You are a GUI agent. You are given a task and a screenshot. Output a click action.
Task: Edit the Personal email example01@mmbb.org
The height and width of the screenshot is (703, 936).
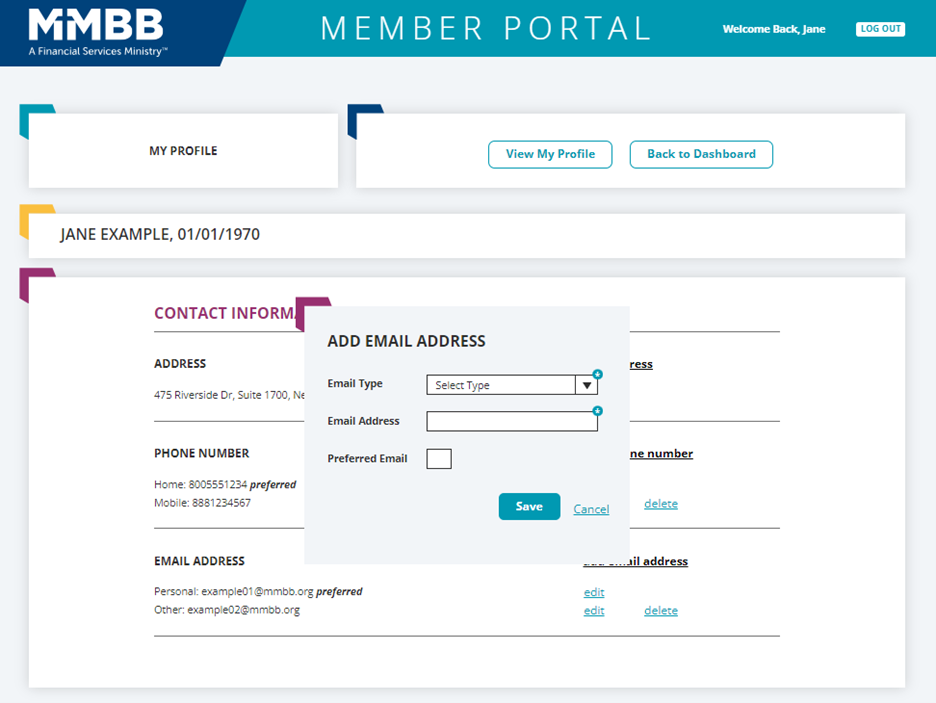tap(594, 592)
